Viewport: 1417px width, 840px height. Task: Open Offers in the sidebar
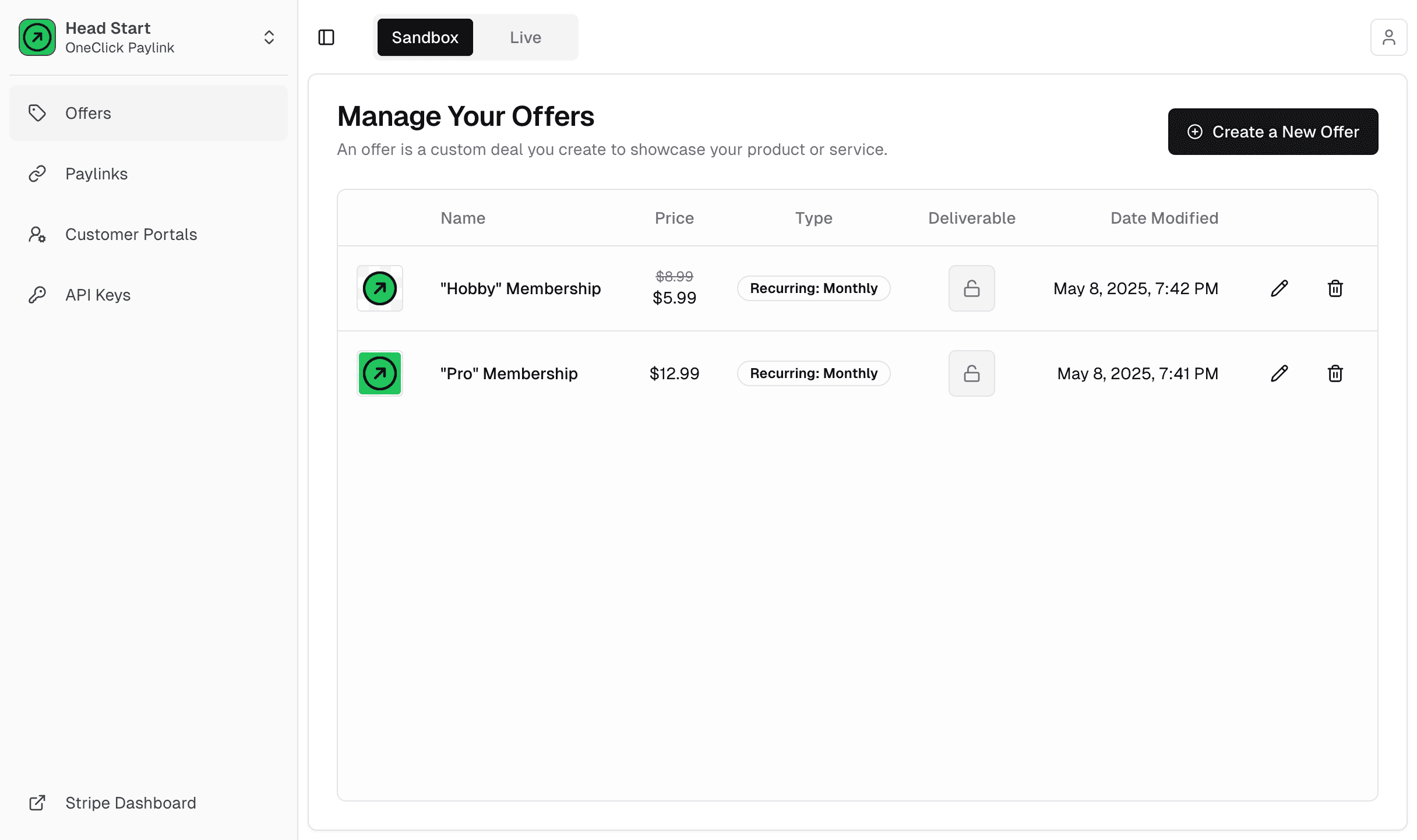tap(149, 113)
